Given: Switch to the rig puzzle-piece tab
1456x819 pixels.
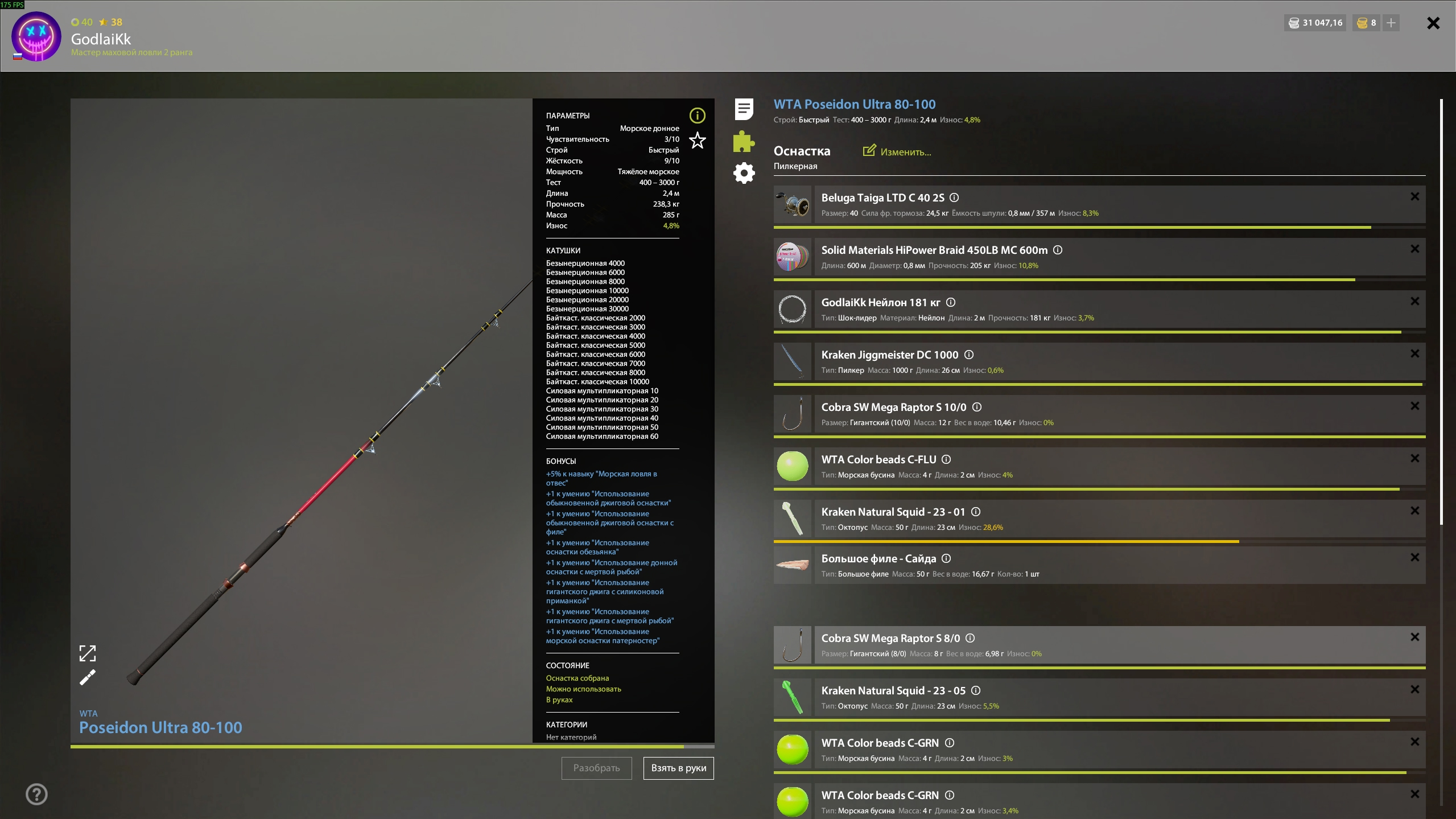Looking at the screenshot, I should point(744,142).
